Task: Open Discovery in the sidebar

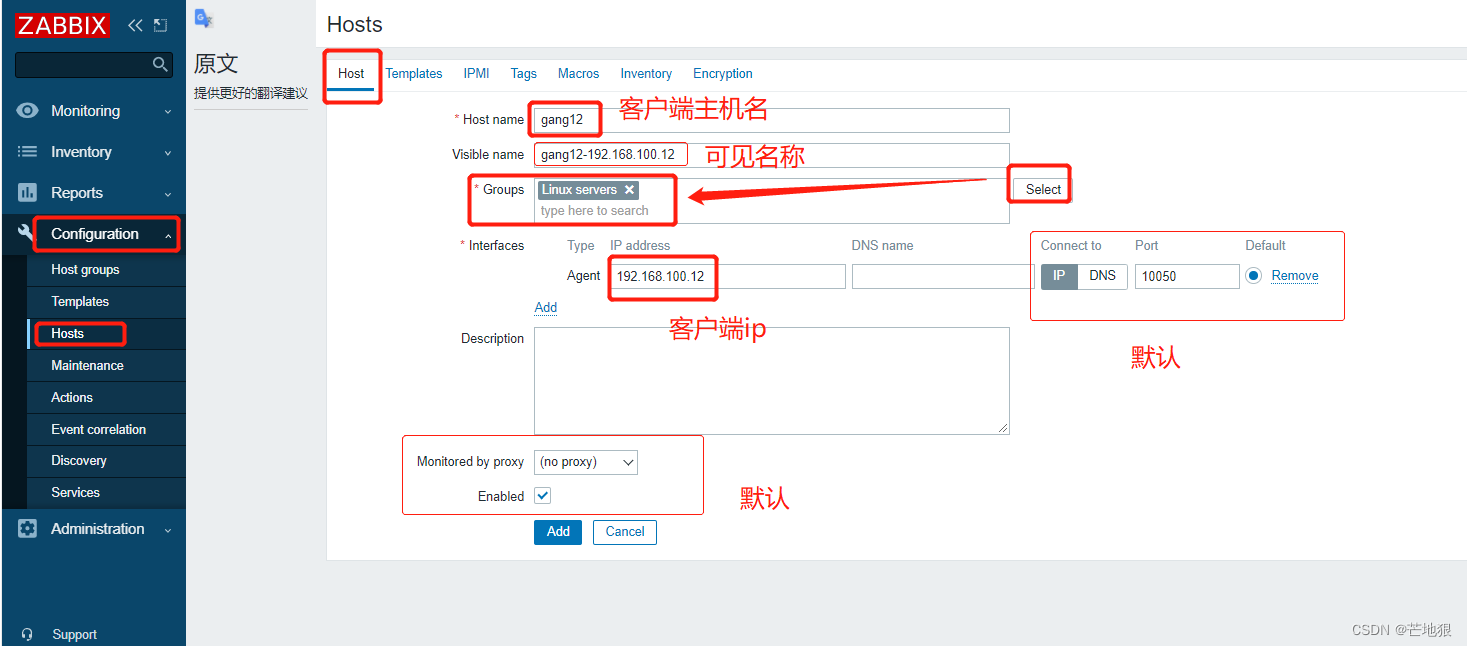Action: (x=107, y=461)
